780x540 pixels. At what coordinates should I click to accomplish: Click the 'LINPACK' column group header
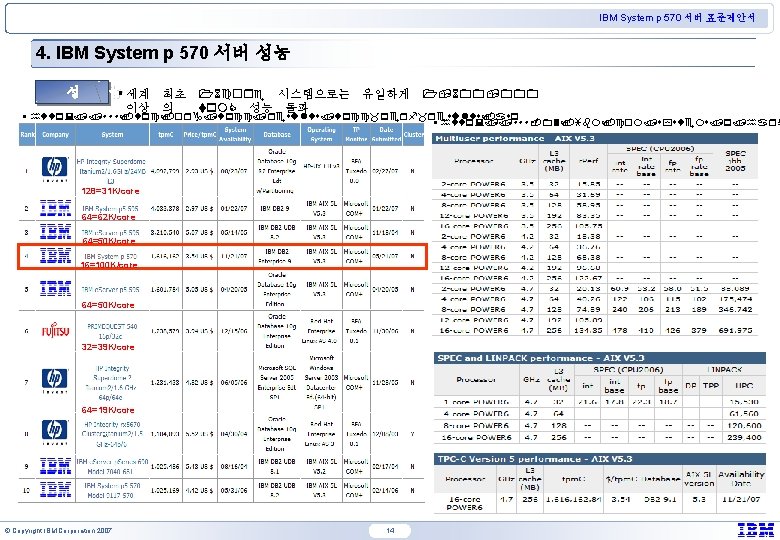pyautogui.click(x=724, y=369)
